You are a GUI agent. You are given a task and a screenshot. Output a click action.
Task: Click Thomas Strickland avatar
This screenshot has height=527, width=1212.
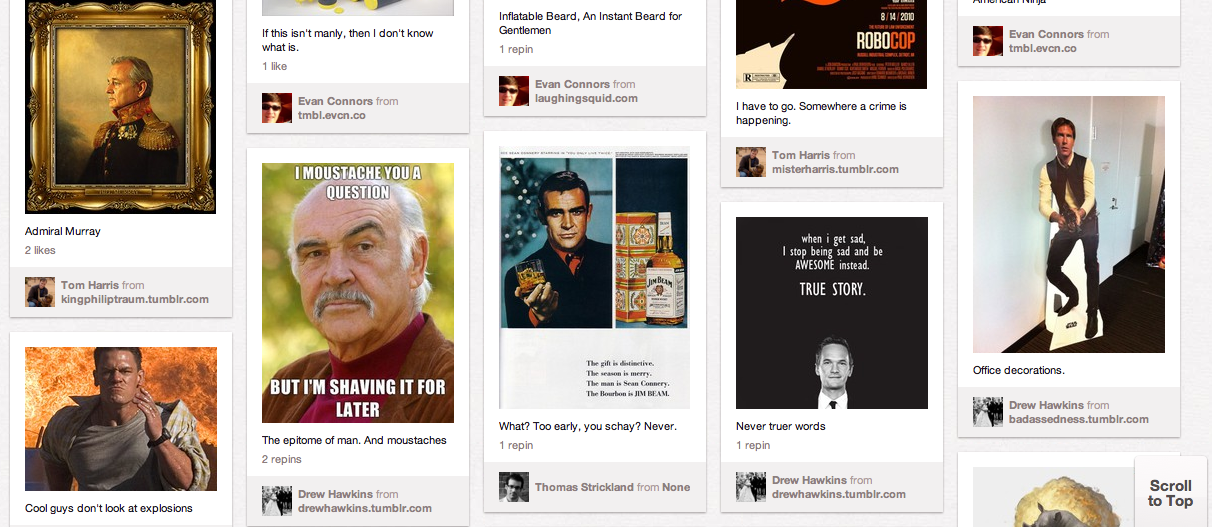tap(514, 487)
